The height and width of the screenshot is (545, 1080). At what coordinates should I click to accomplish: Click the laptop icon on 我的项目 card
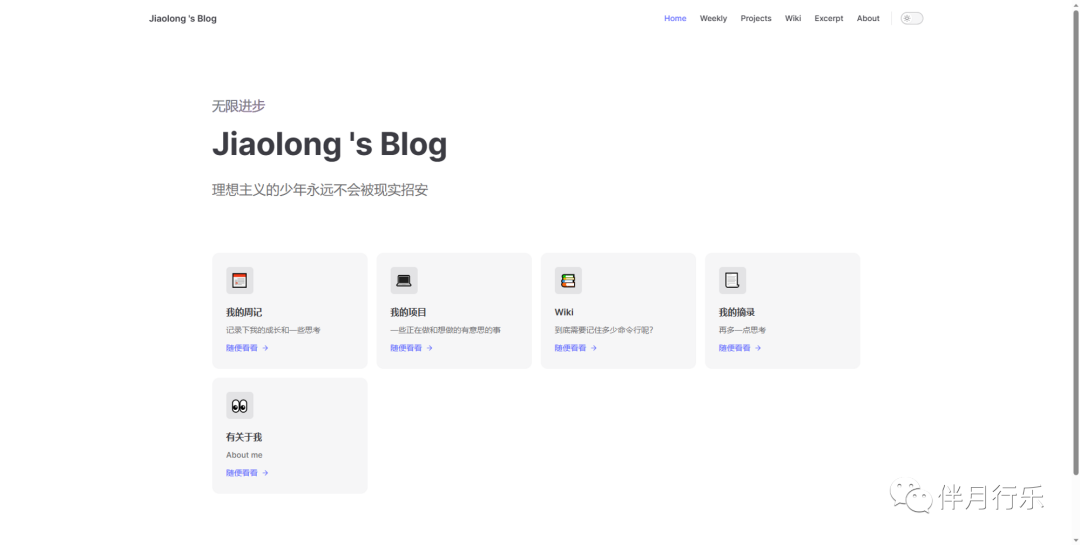404,280
